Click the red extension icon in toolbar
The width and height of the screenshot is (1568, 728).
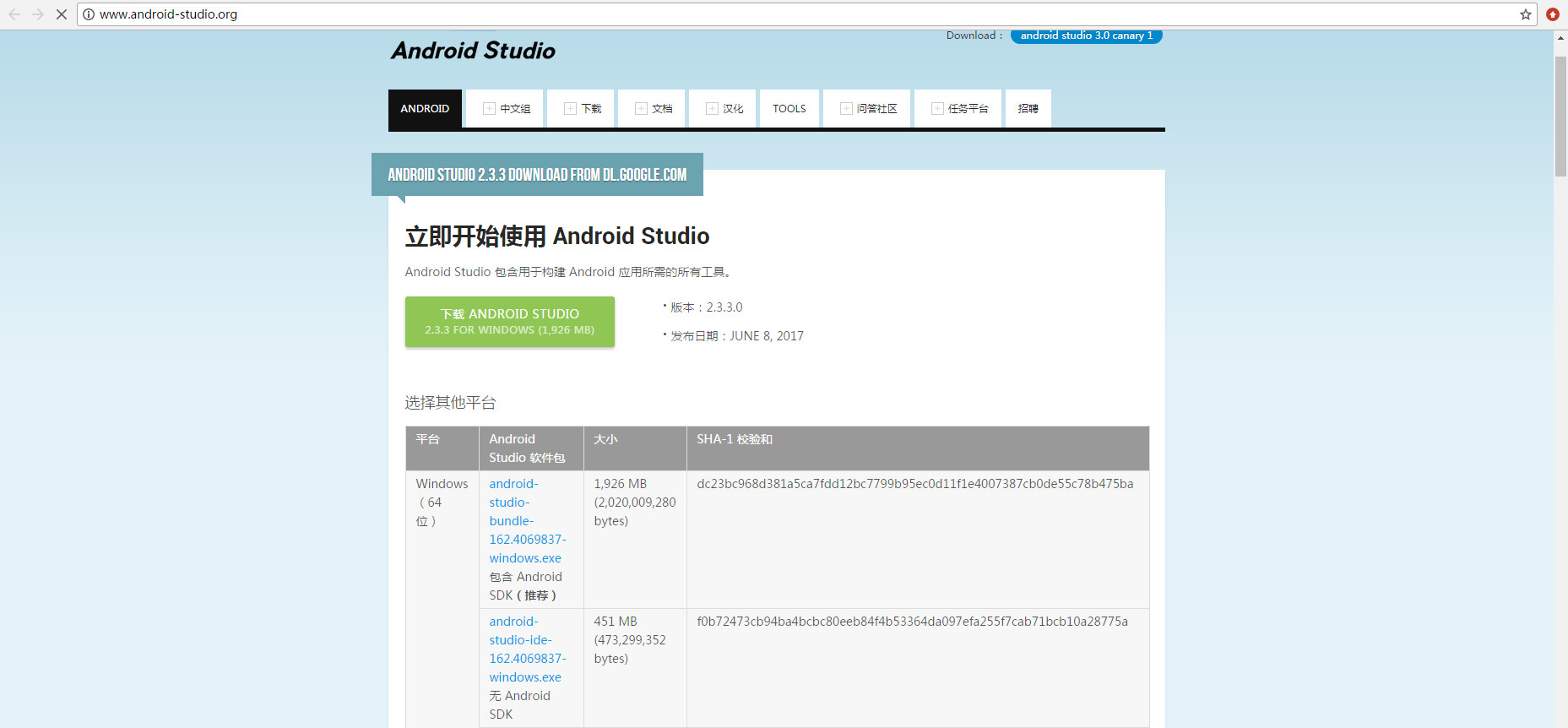[1553, 14]
